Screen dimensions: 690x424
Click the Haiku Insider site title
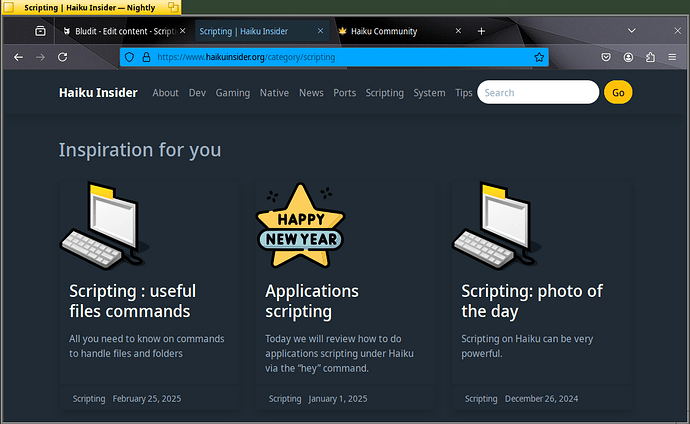tap(98, 93)
